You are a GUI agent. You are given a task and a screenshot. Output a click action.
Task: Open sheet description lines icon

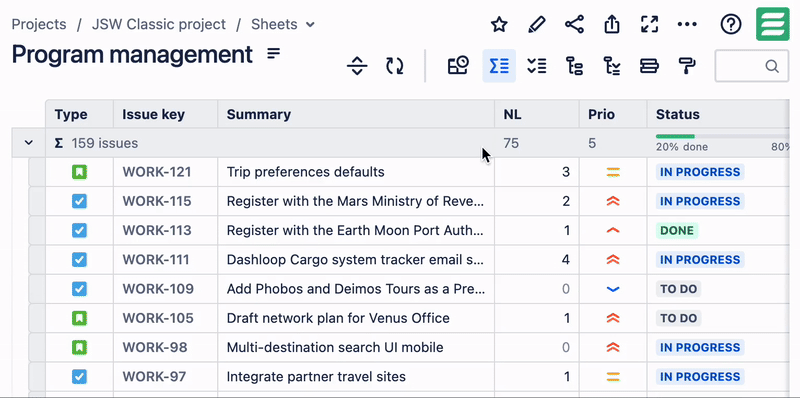274,54
